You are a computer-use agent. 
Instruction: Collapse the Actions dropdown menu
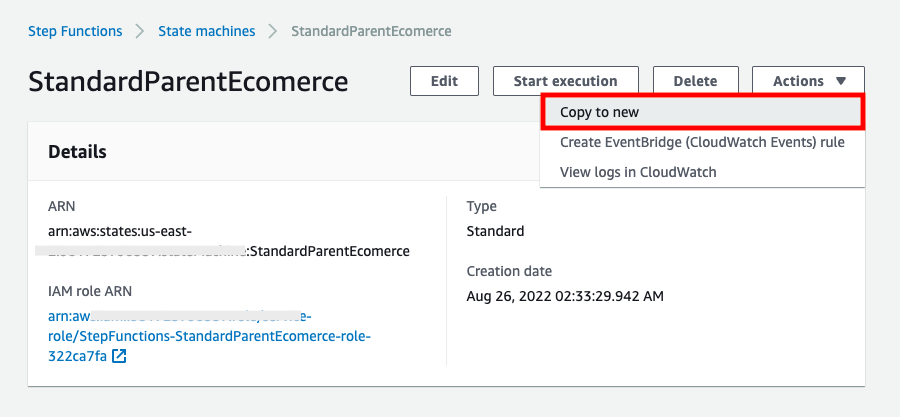coord(808,81)
